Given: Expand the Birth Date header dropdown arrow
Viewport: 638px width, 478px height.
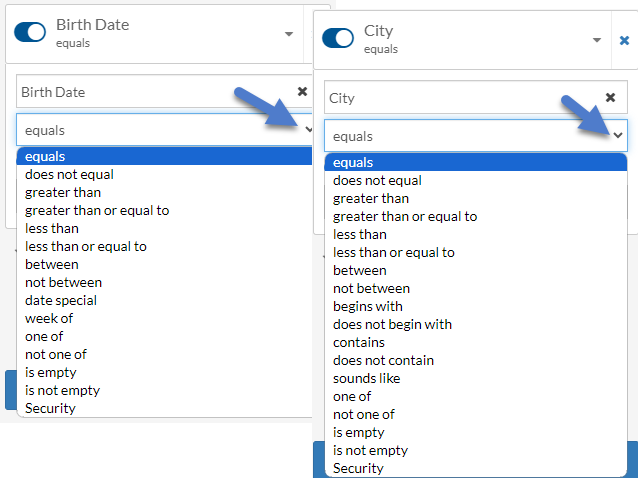Looking at the screenshot, I should point(289,33).
